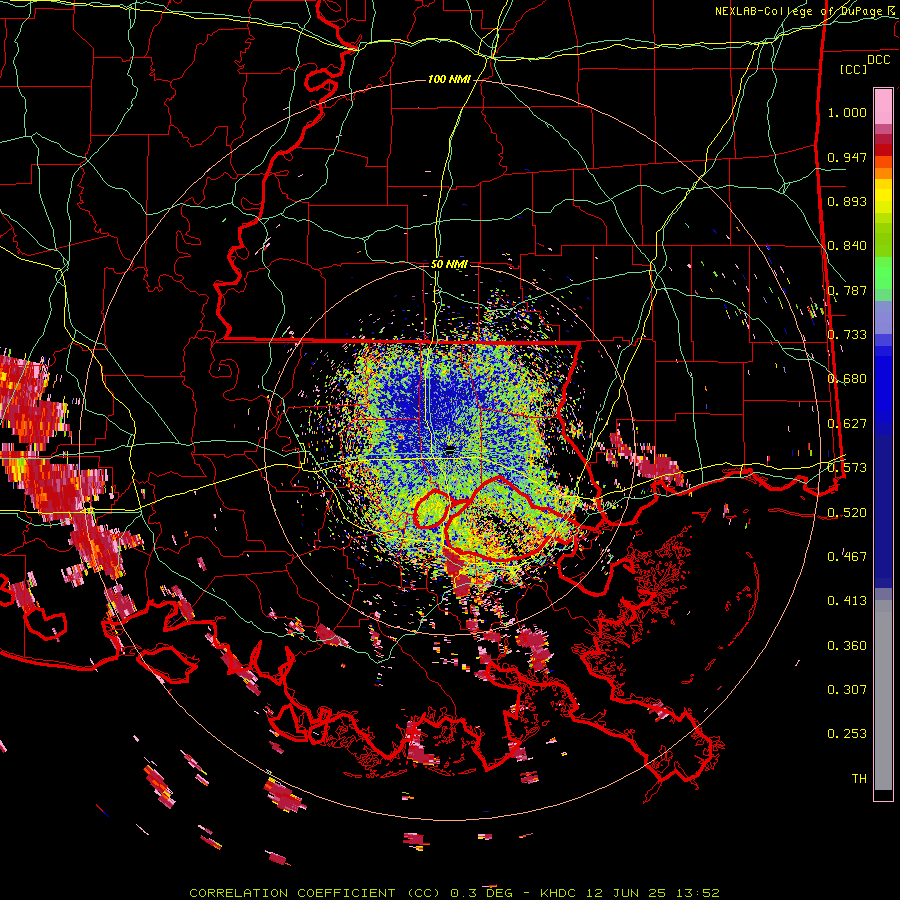Click the CORRELATION COEFFICIENT (CC) footer title
The height and width of the screenshot is (900, 900).
(x=315, y=893)
